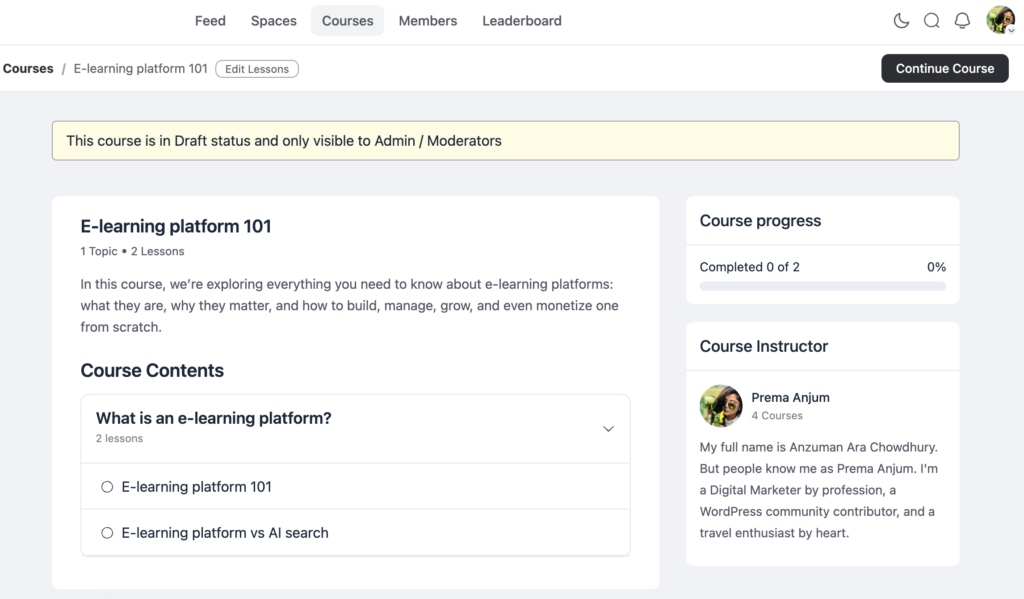Toggle dark mode with the moon icon
Viewport: 1024px width, 599px height.
(x=901, y=20)
